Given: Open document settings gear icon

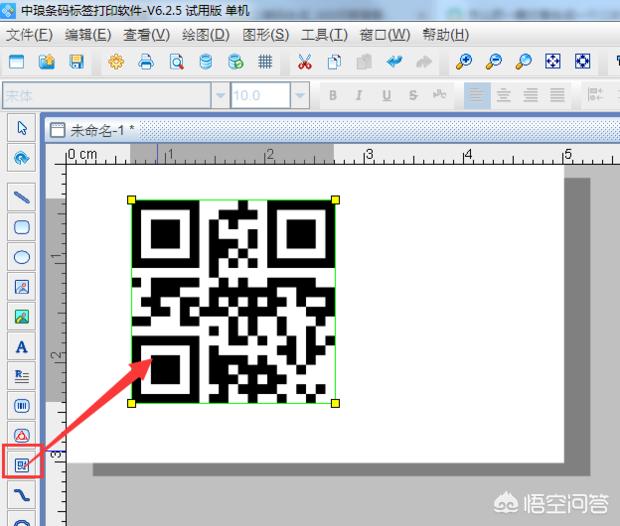Looking at the screenshot, I should [116, 62].
